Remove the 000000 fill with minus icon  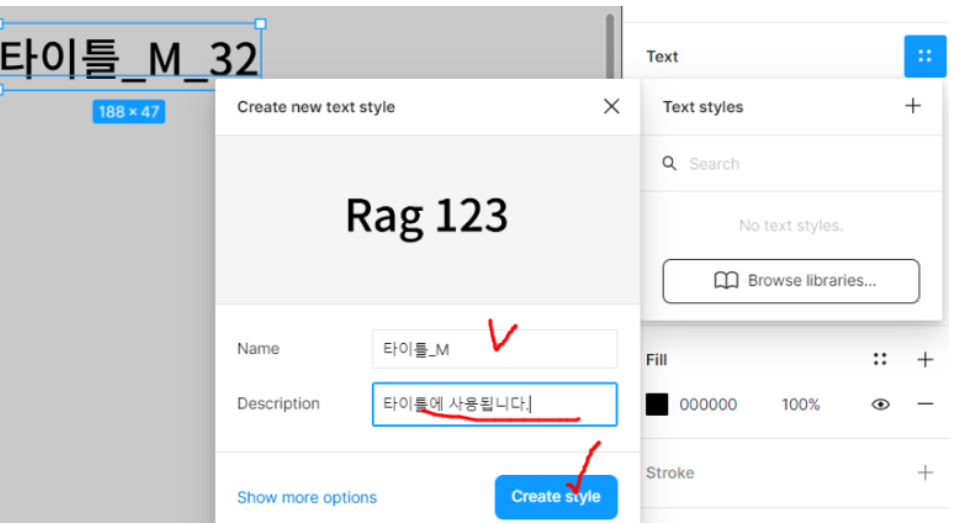pyautogui.click(x=925, y=404)
